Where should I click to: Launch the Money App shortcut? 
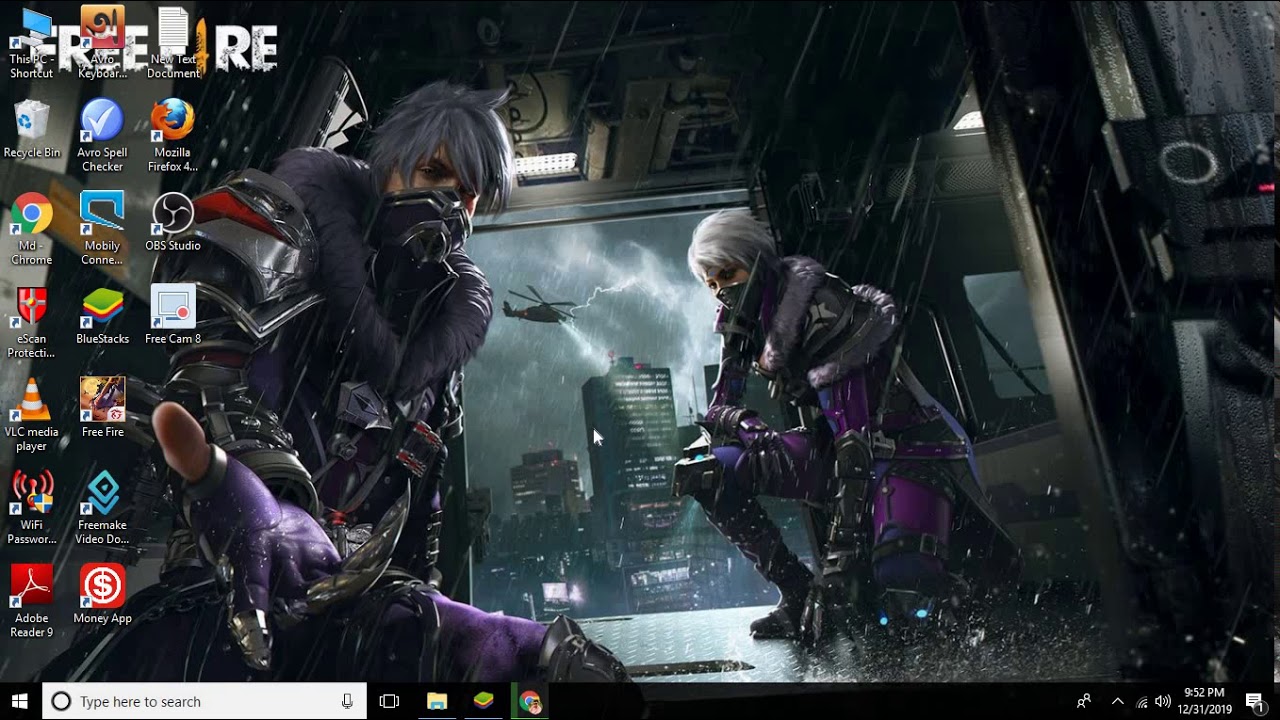click(x=102, y=594)
